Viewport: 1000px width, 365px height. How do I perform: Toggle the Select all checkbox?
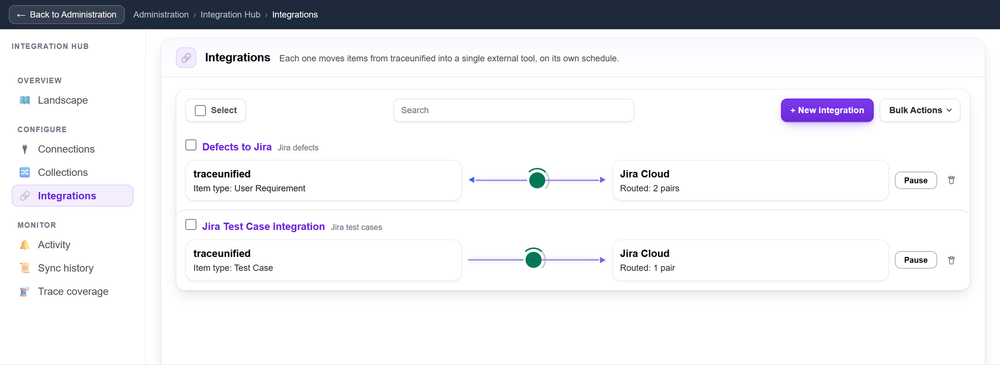click(x=200, y=110)
